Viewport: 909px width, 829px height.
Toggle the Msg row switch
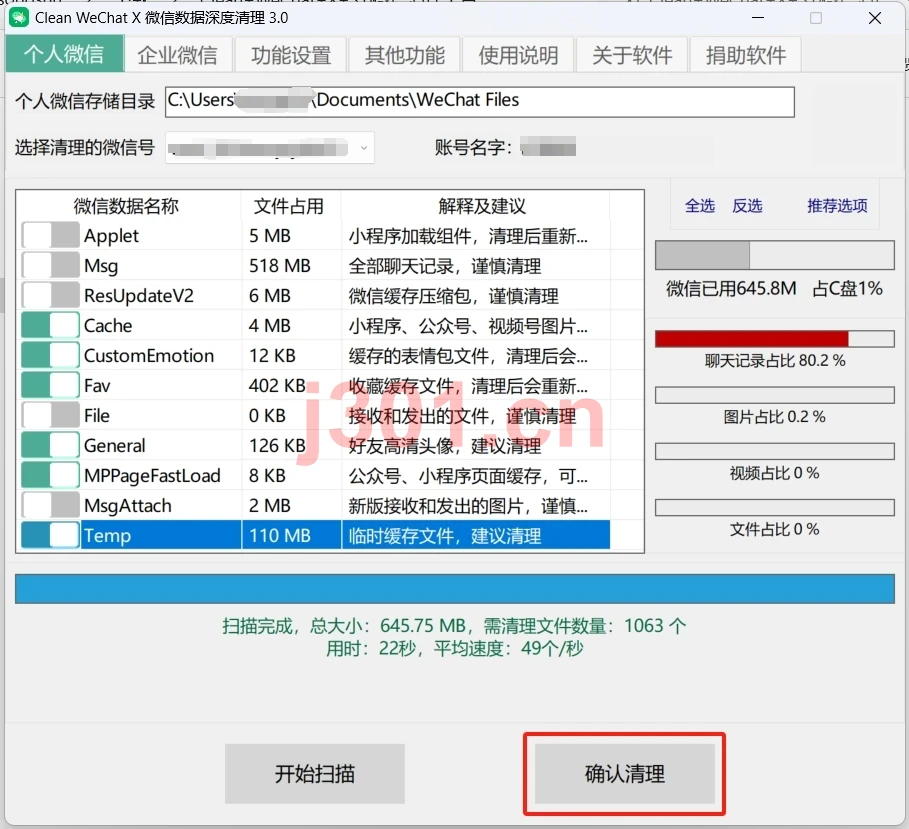pyautogui.click(x=50, y=266)
